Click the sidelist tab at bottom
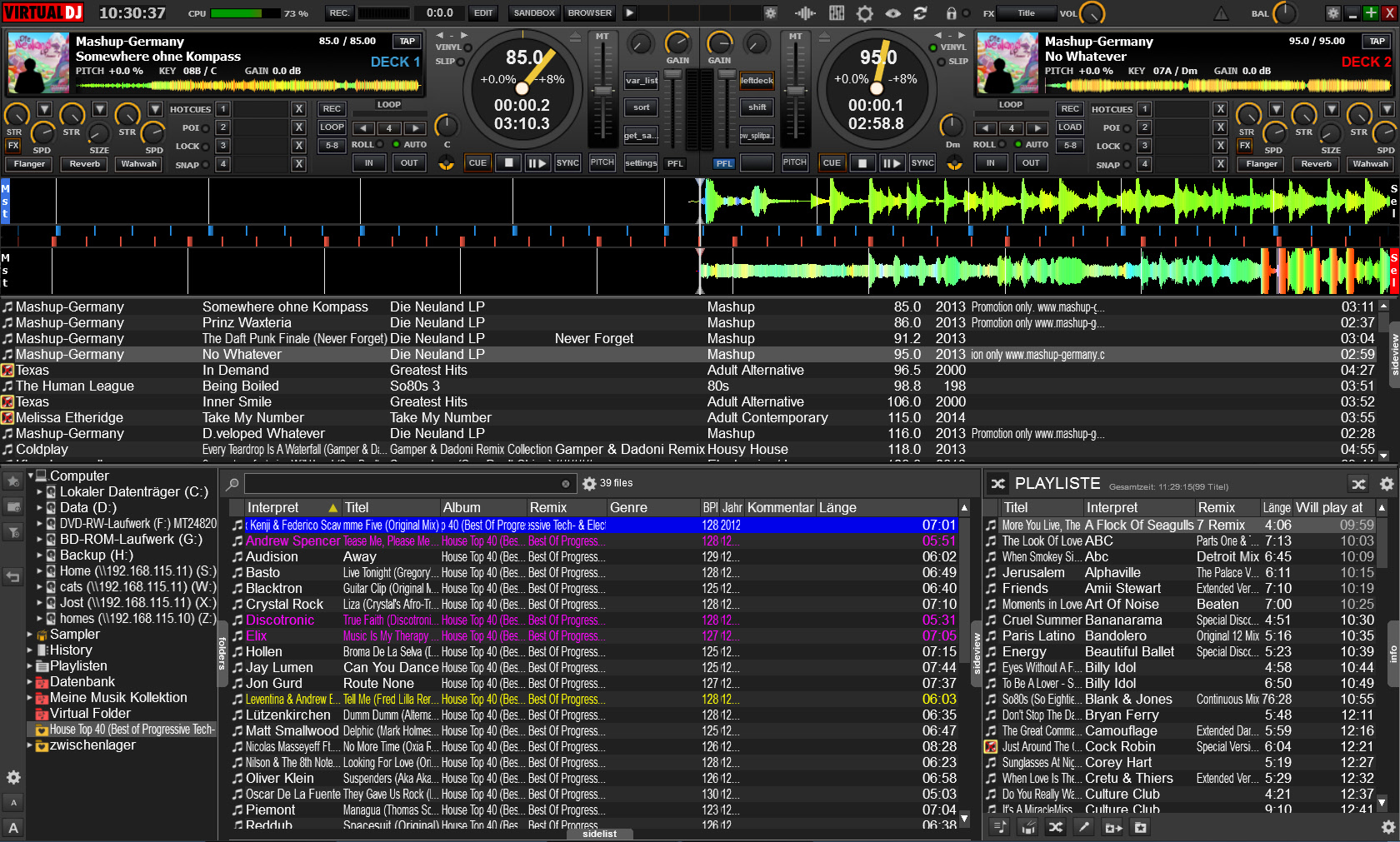This screenshot has height=842, width=1400. [599, 834]
